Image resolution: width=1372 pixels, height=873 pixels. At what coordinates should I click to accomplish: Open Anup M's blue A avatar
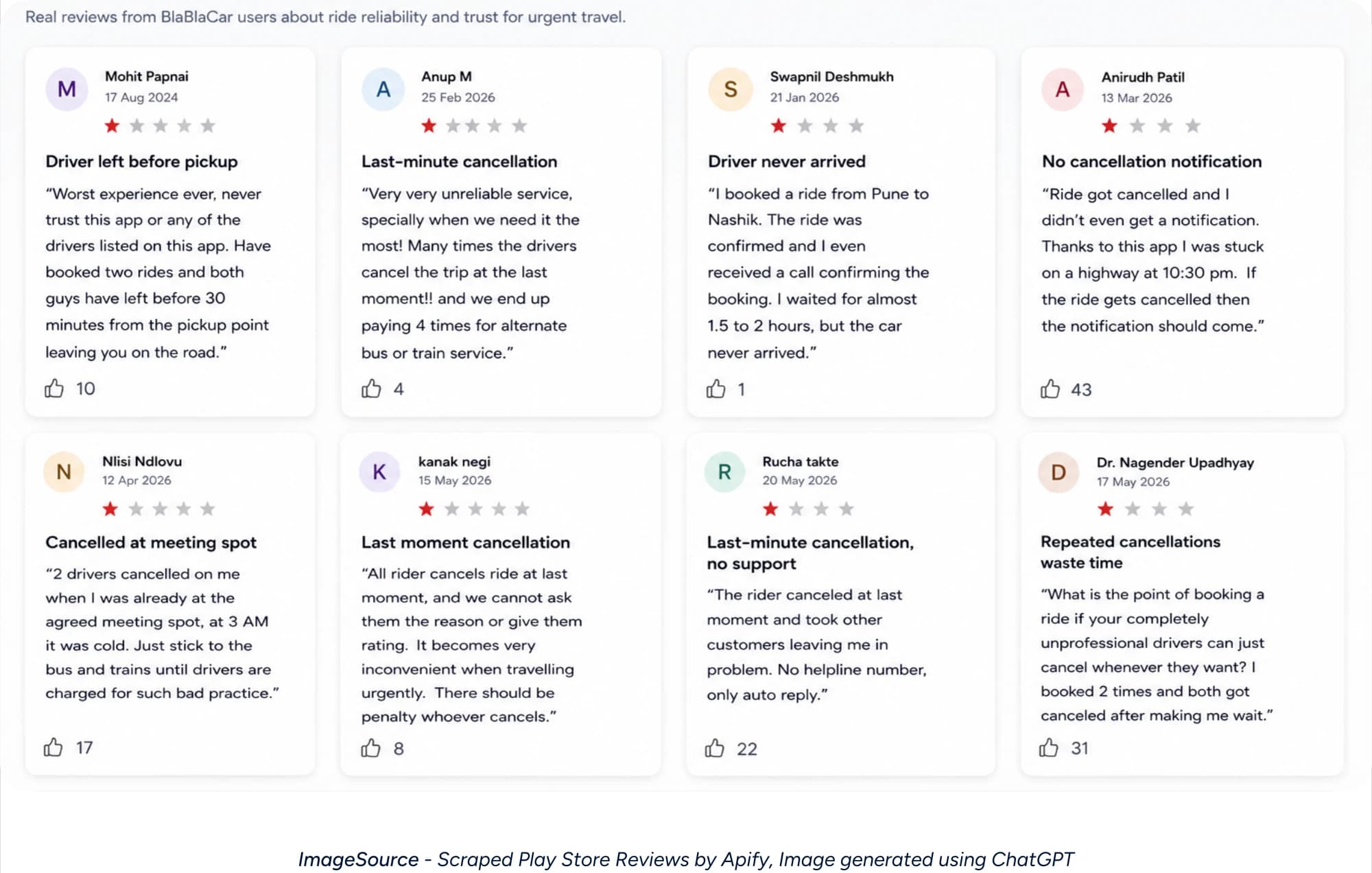click(383, 89)
